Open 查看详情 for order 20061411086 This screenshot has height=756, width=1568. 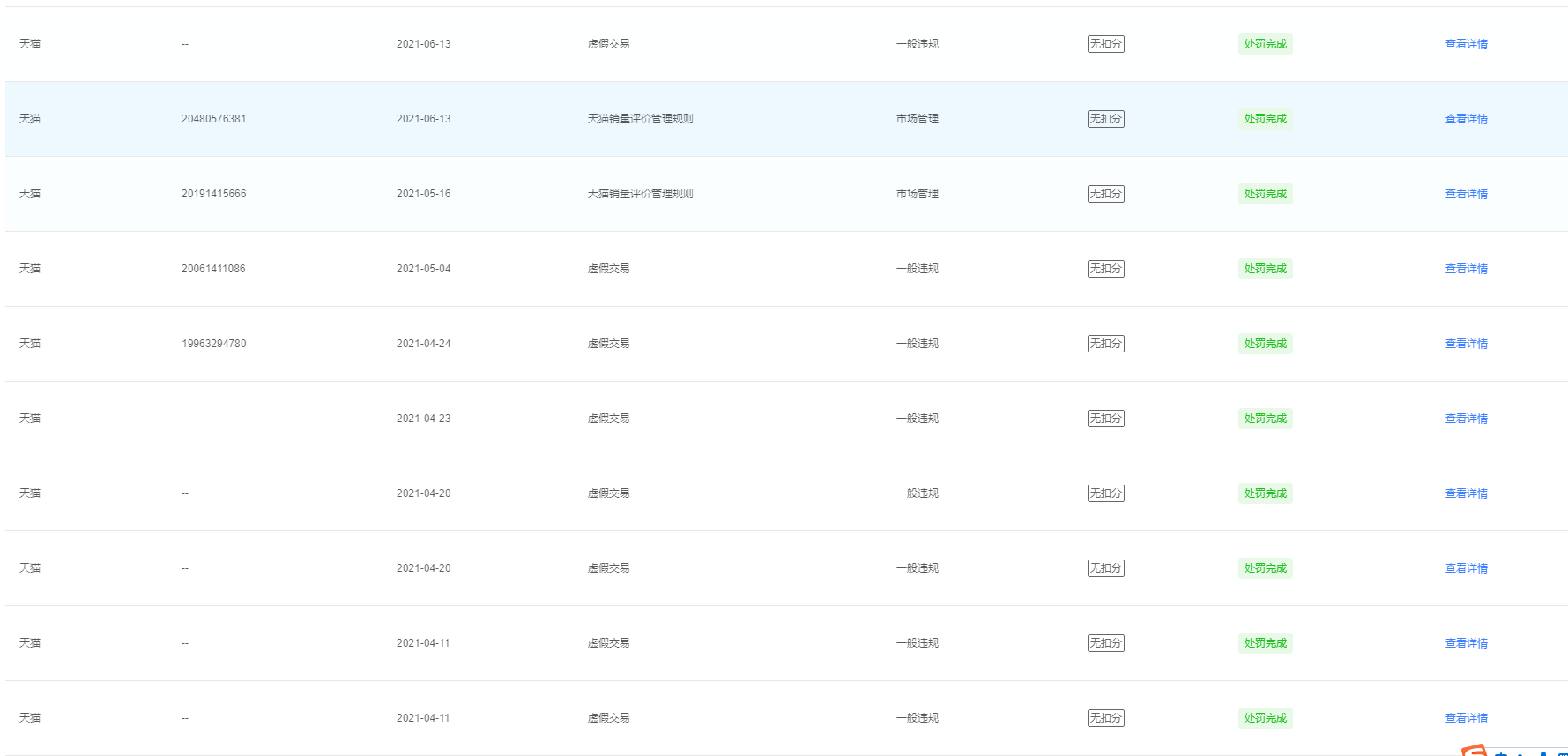tap(1466, 269)
